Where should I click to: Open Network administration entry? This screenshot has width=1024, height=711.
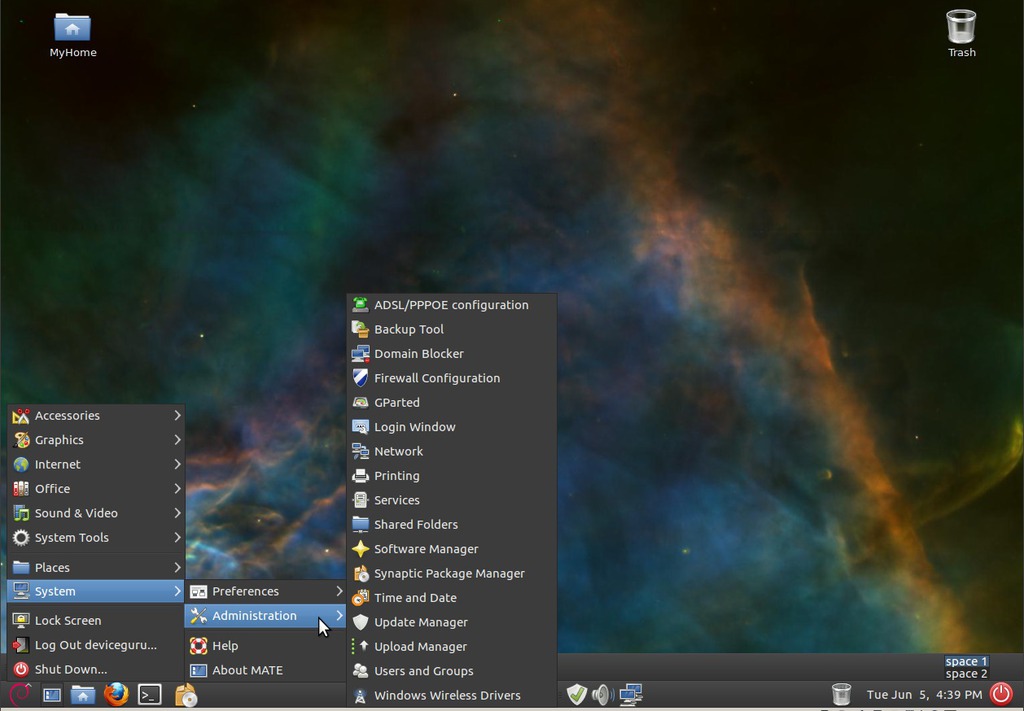(451, 451)
